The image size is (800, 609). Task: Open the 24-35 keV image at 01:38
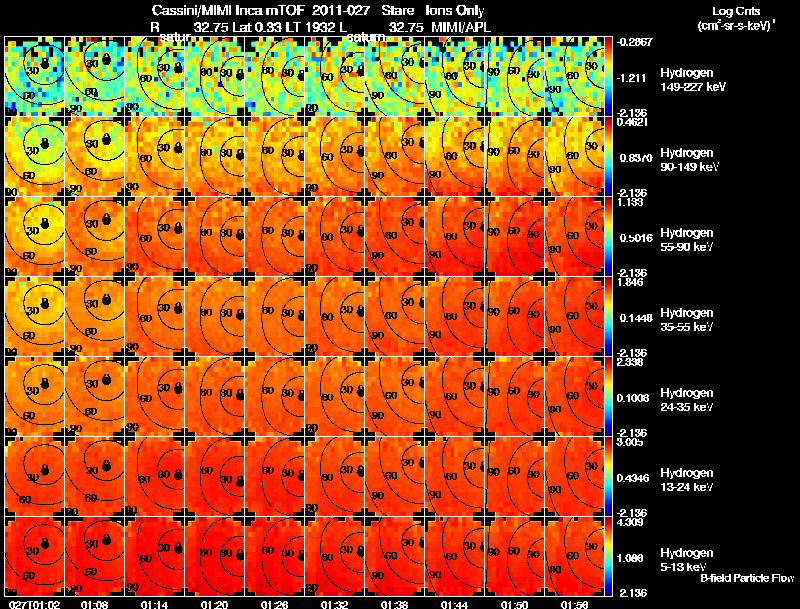click(x=394, y=396)
